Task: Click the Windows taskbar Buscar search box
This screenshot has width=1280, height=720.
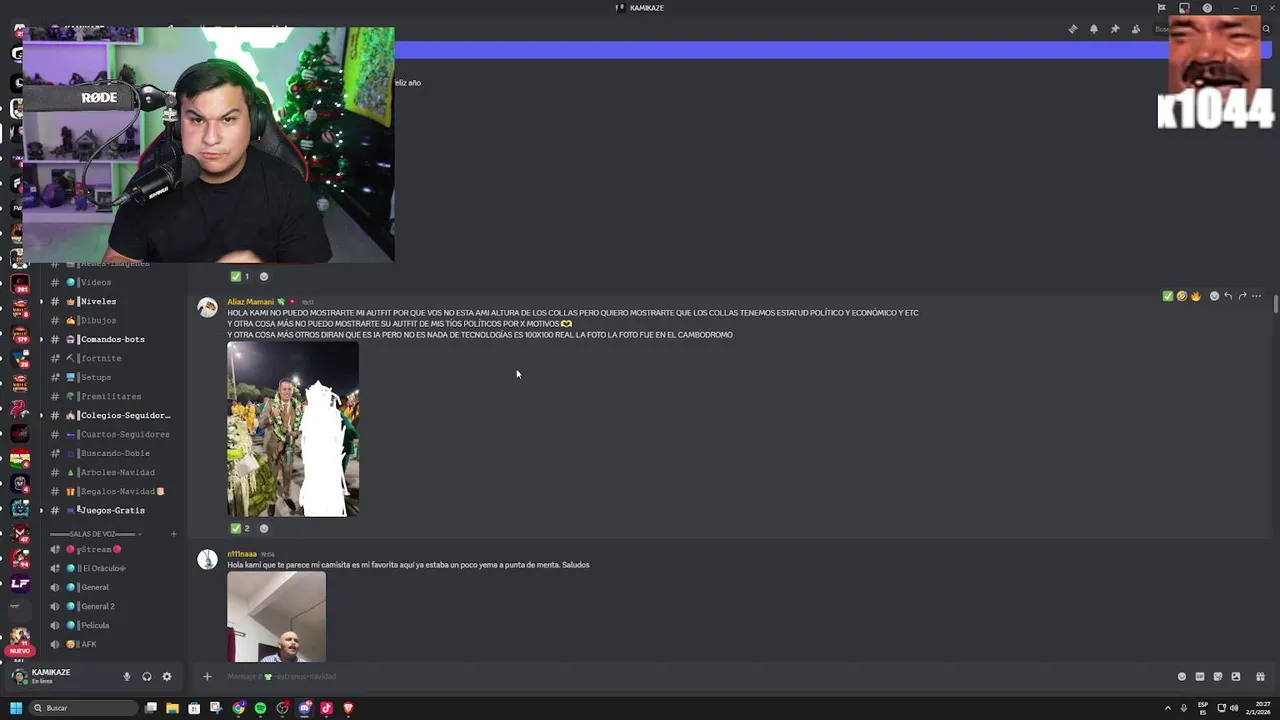Action: 83,708
